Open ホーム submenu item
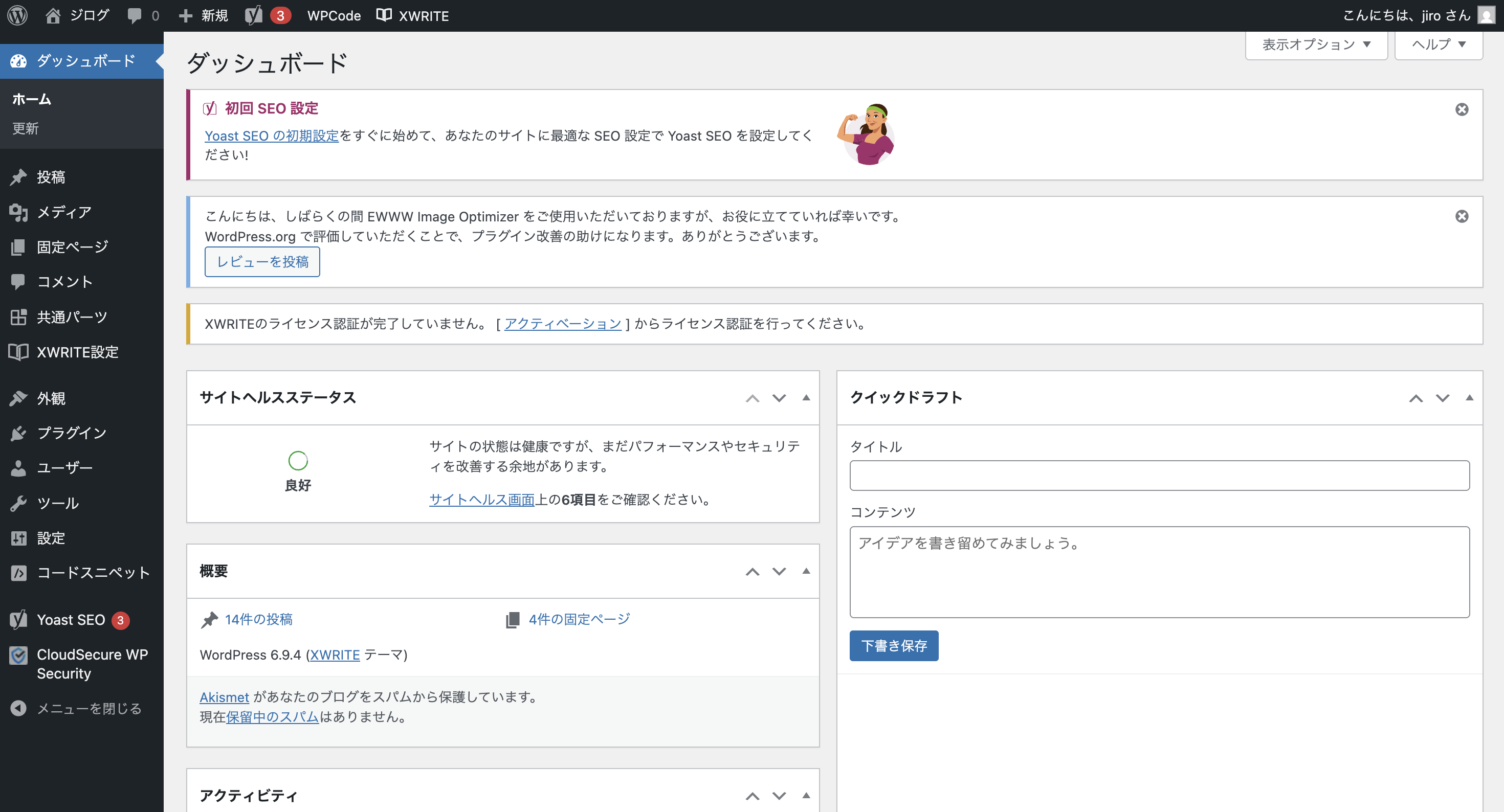Screen dimensions: 1504x812 32,99
